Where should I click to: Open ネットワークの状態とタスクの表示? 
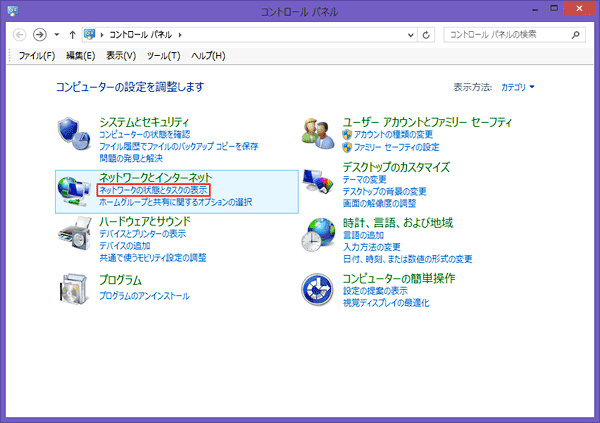(x=153, y=190)
